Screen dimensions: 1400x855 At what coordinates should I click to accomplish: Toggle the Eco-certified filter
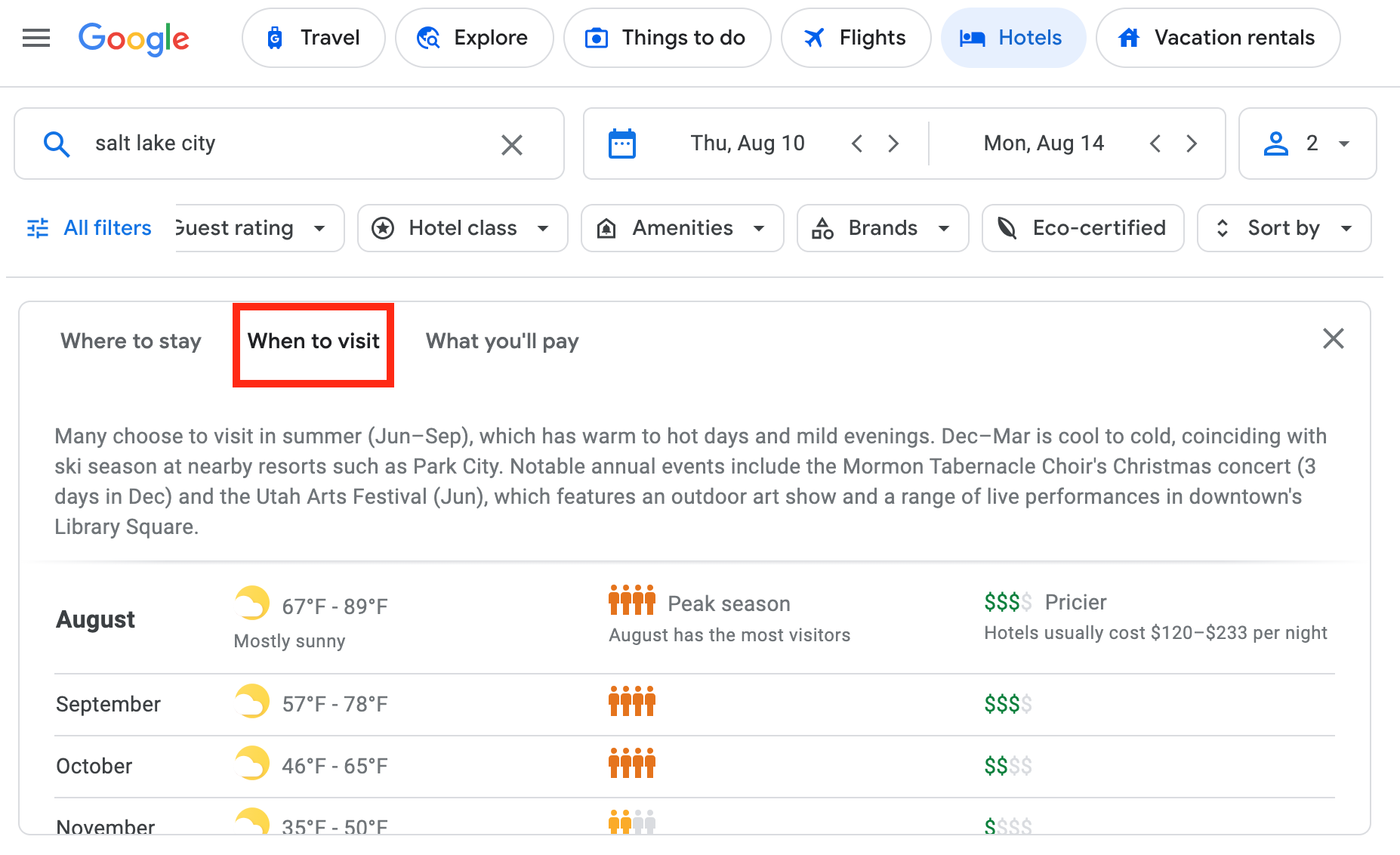click(x=1082, y=228)
